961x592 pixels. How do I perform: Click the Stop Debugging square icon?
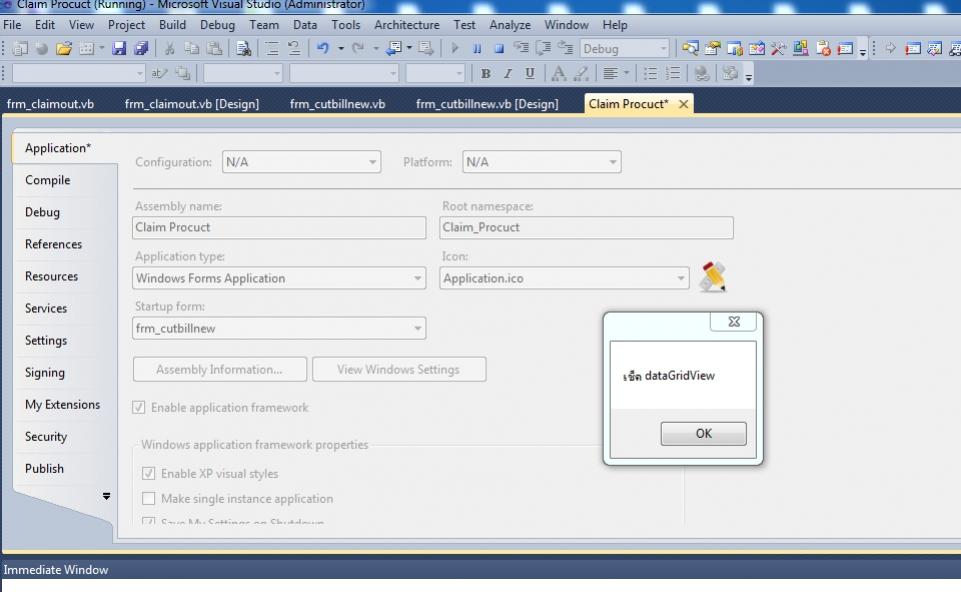[499, 48]
